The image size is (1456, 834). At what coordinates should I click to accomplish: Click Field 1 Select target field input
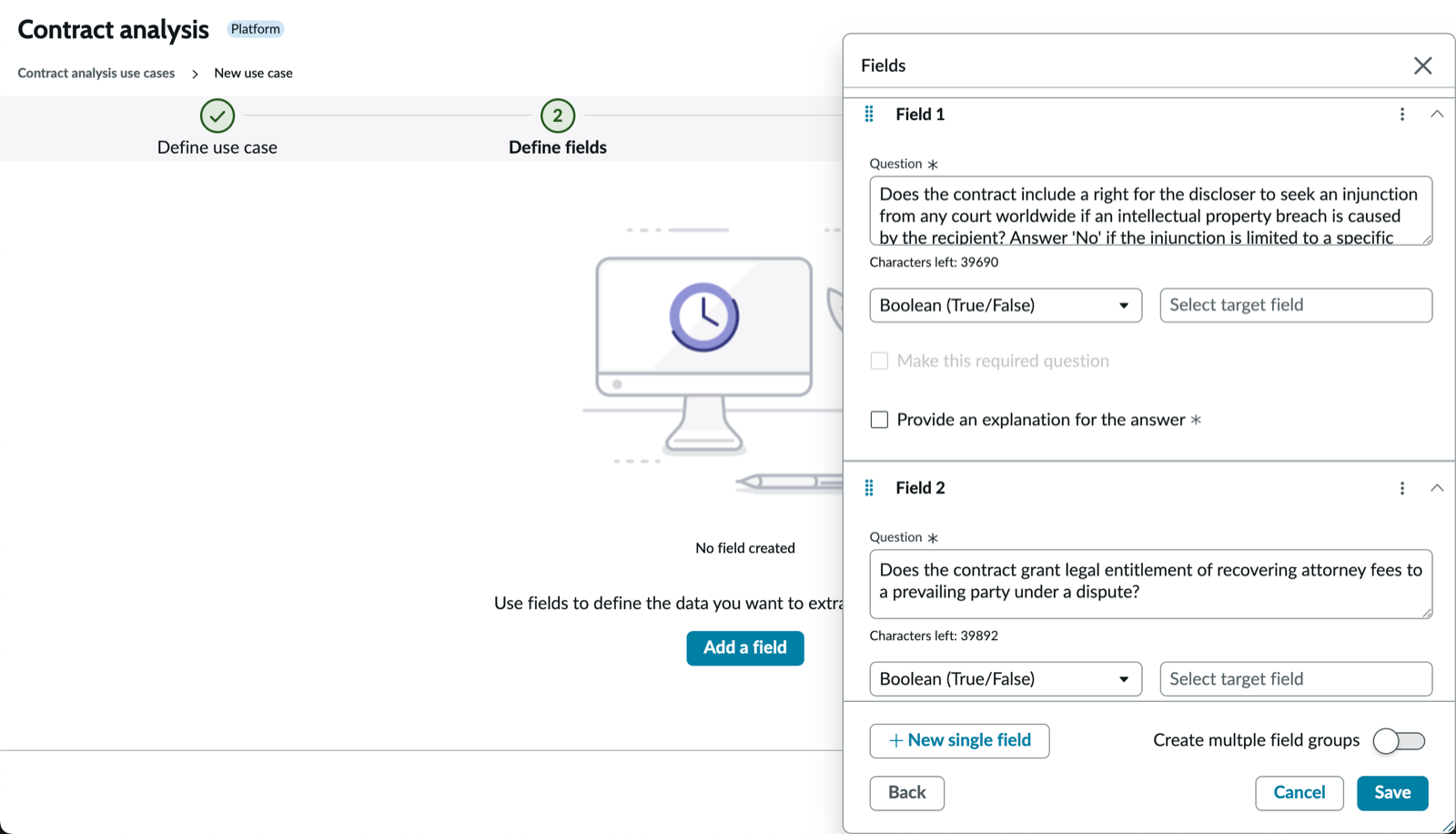1296,305
